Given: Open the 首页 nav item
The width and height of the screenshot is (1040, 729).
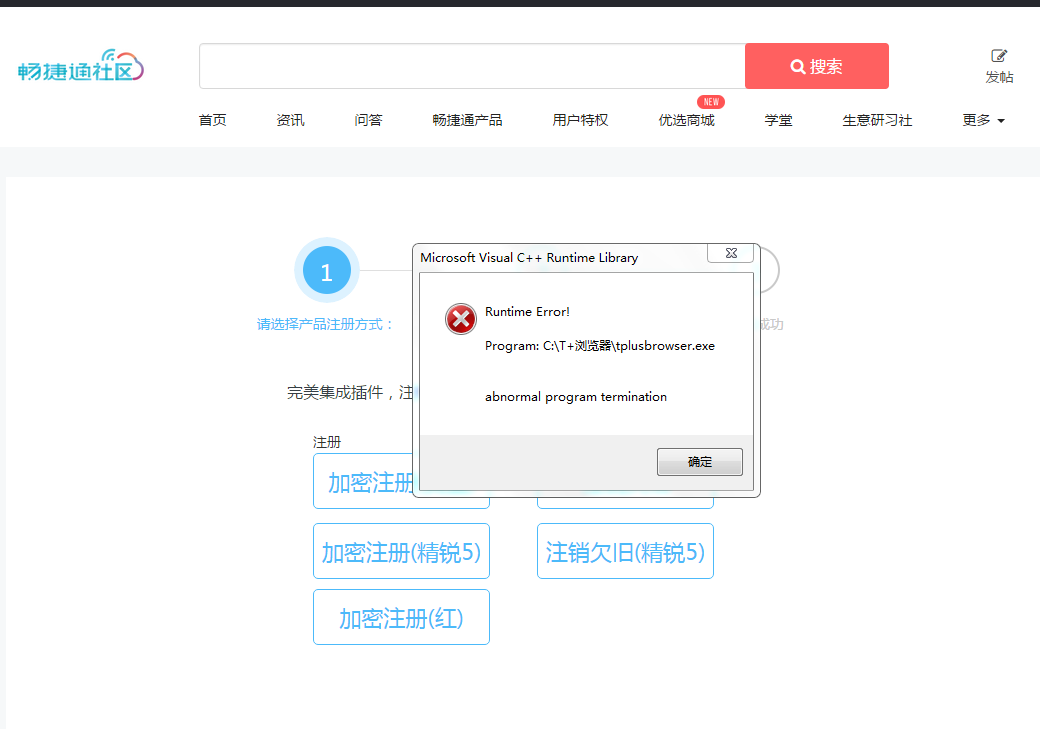Looking at the screenshot, I should [212, 120].
